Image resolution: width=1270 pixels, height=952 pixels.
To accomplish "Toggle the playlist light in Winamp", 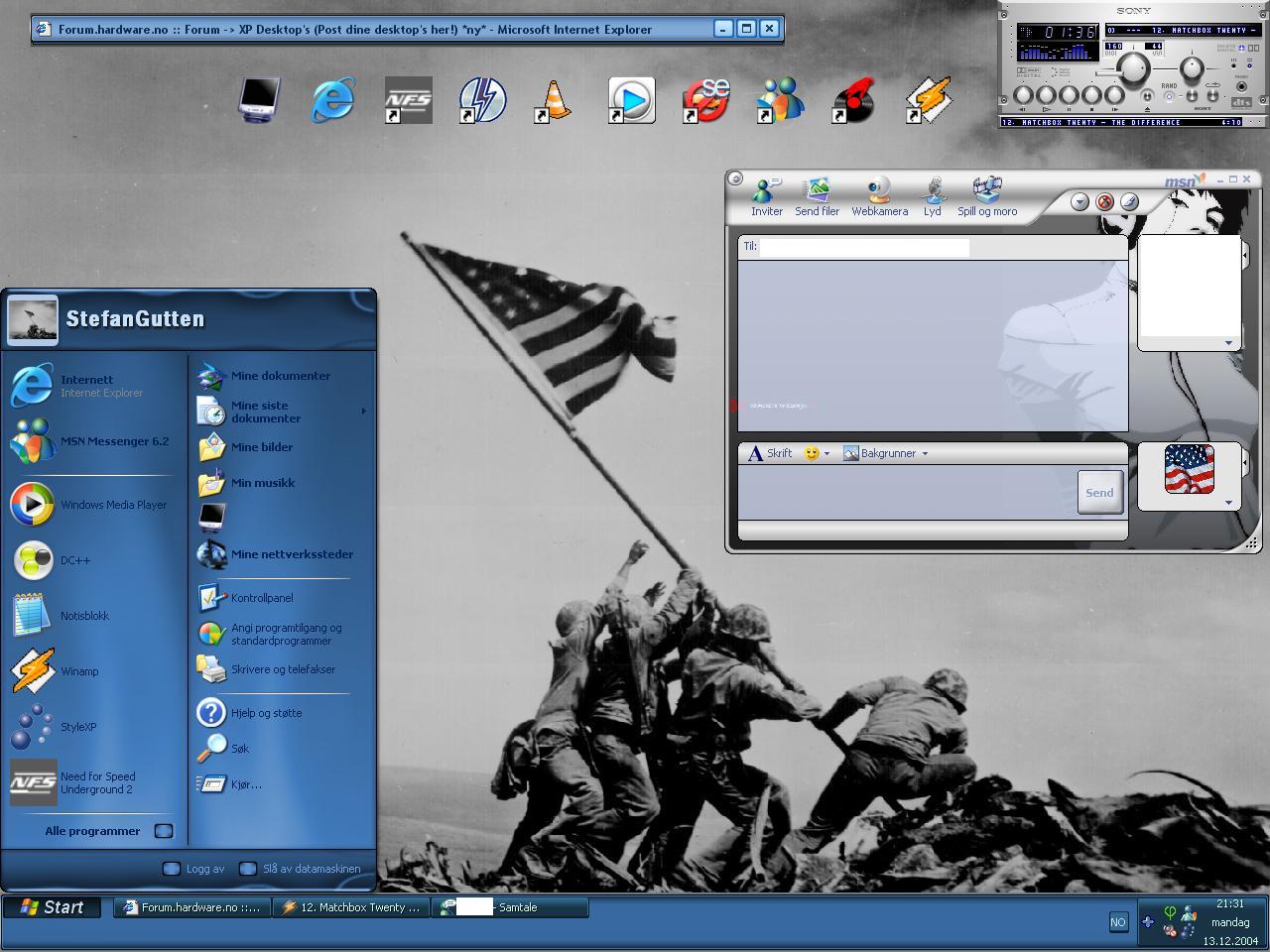I will pos(1249,65).
